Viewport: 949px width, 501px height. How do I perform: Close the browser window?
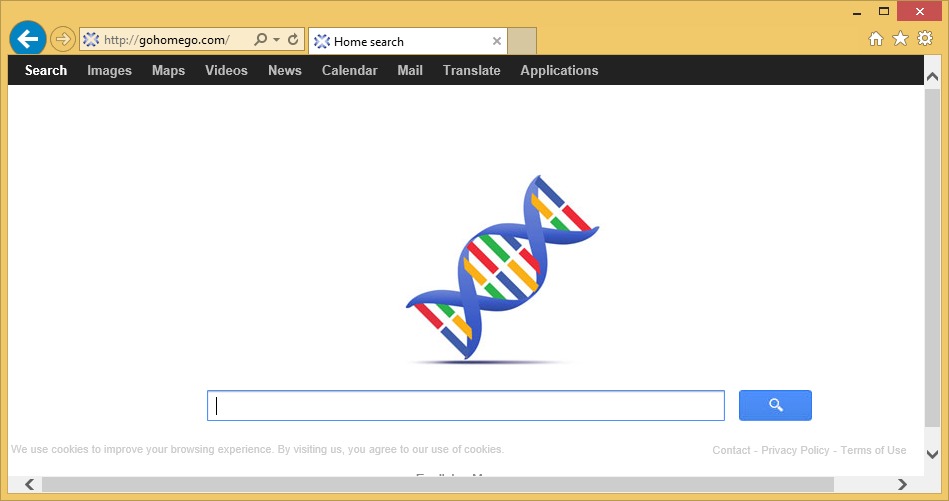point(919,11)
